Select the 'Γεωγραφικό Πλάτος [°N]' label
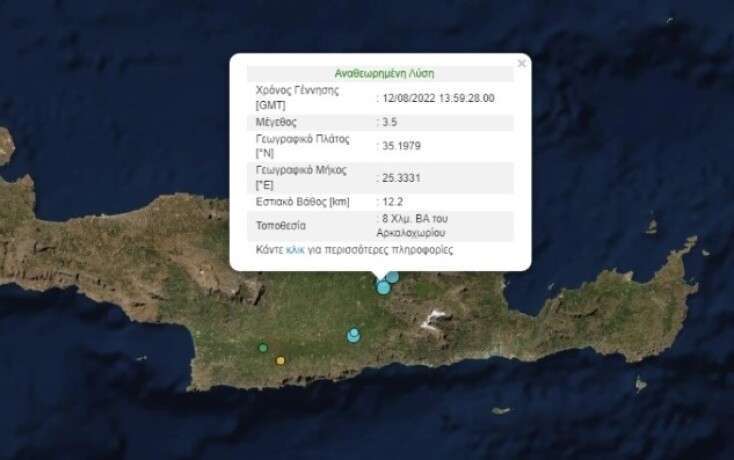 tap(302, 146)
